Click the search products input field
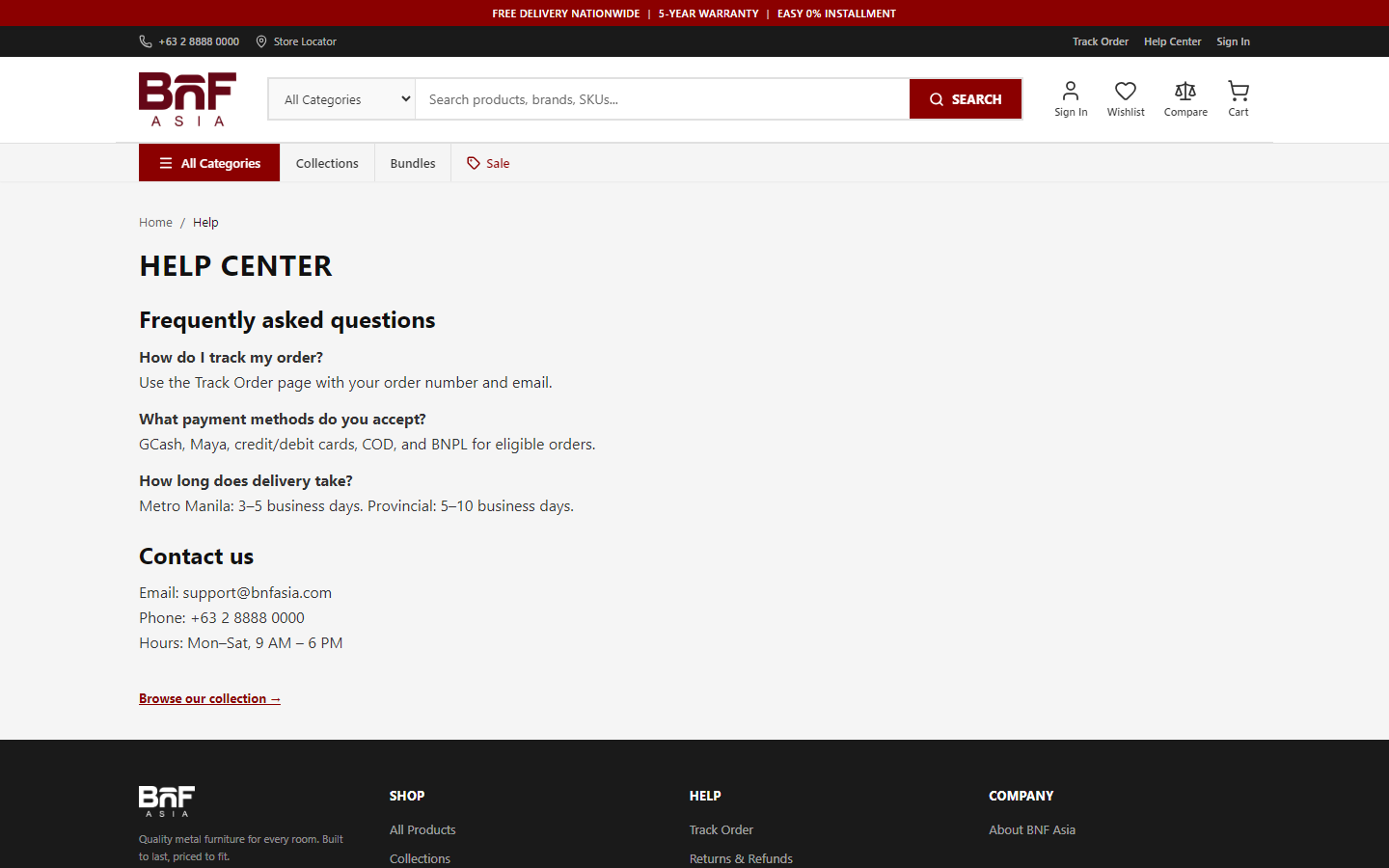The height and width of the screenshot is (868, 1389). tap(663, 99)
